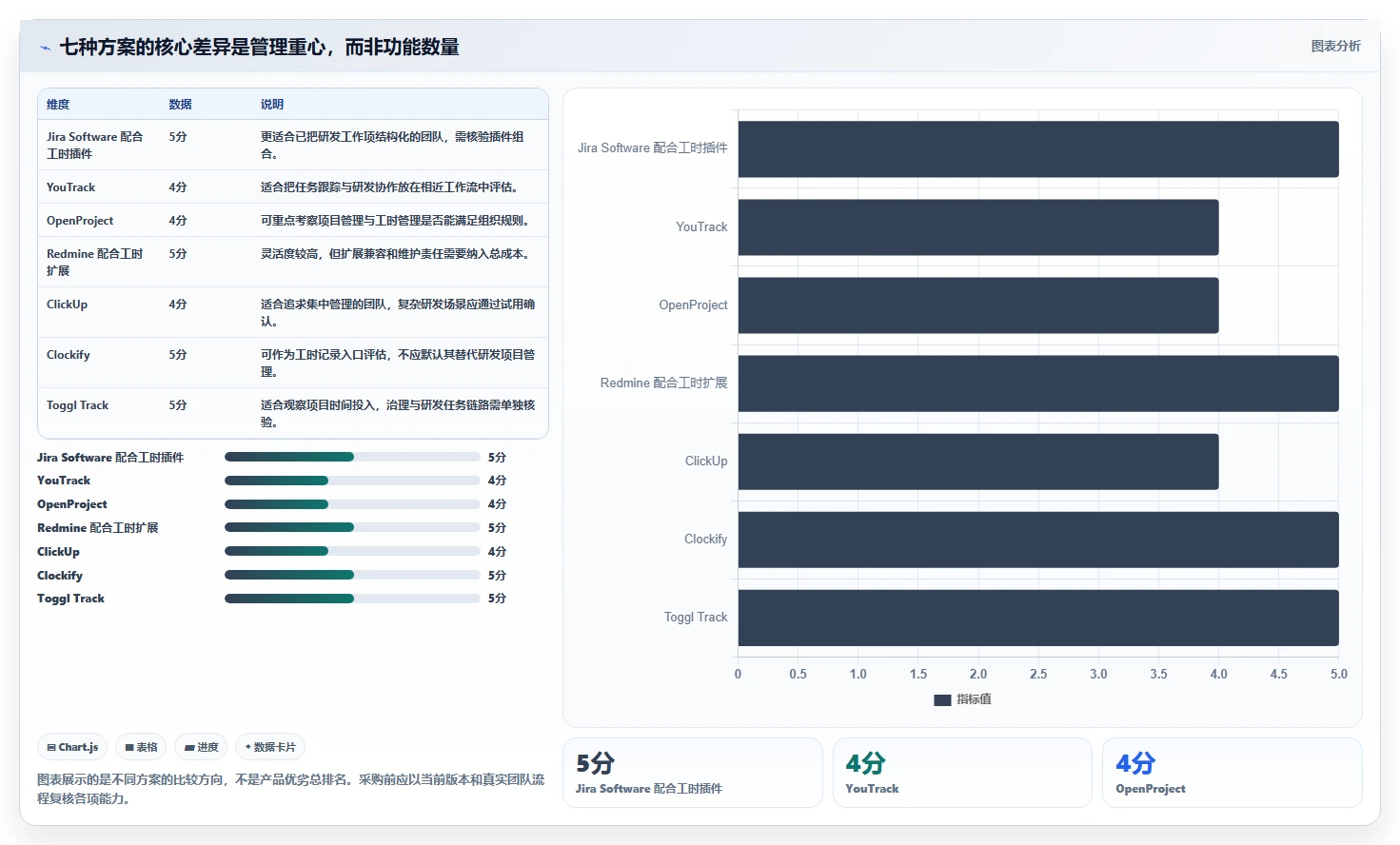Click the 维度 column header
The image size is (1400, 845).
click(x=58, y=105)
